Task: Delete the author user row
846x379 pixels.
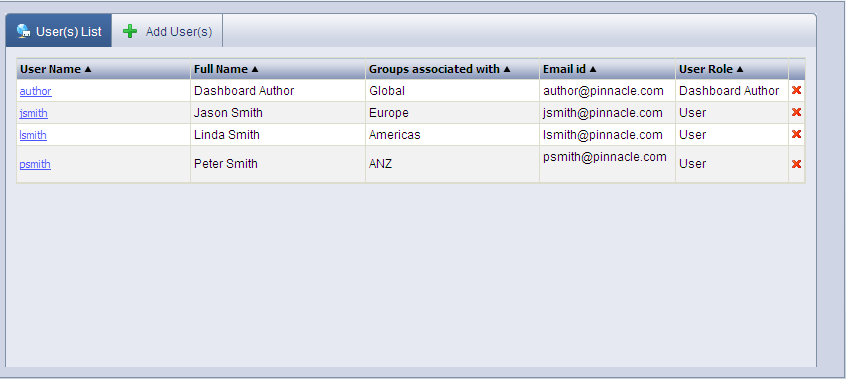Action: point(796,90)
